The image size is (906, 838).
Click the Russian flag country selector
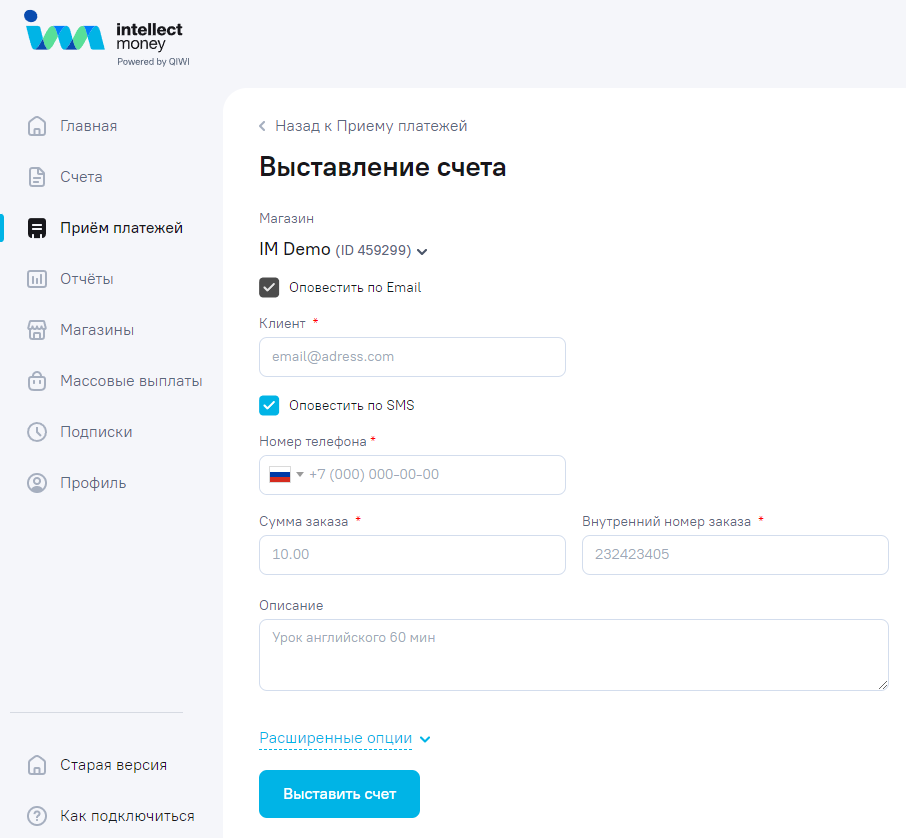(280, 474)
